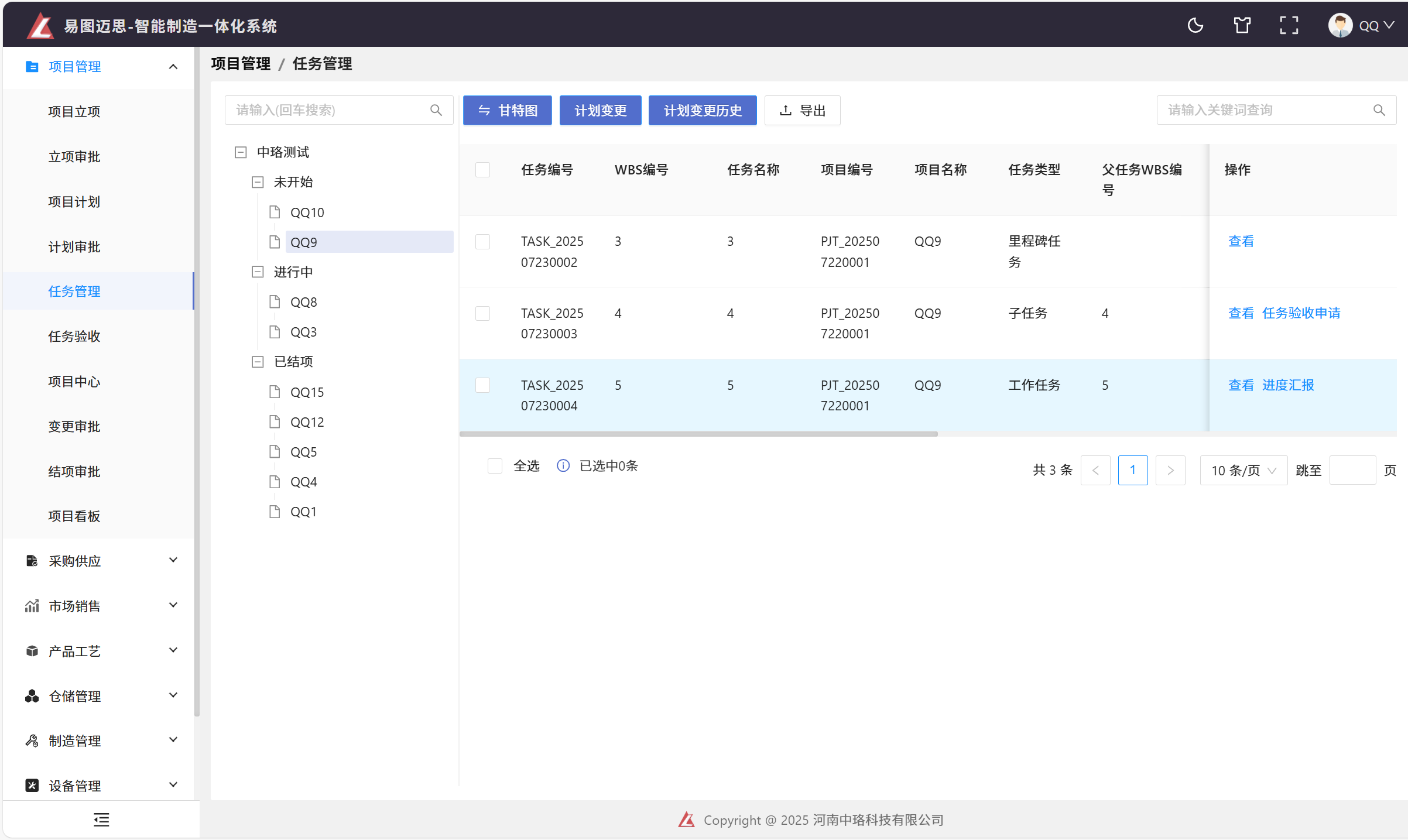Click the 计划变更历史 button

[x=703, y=110]
